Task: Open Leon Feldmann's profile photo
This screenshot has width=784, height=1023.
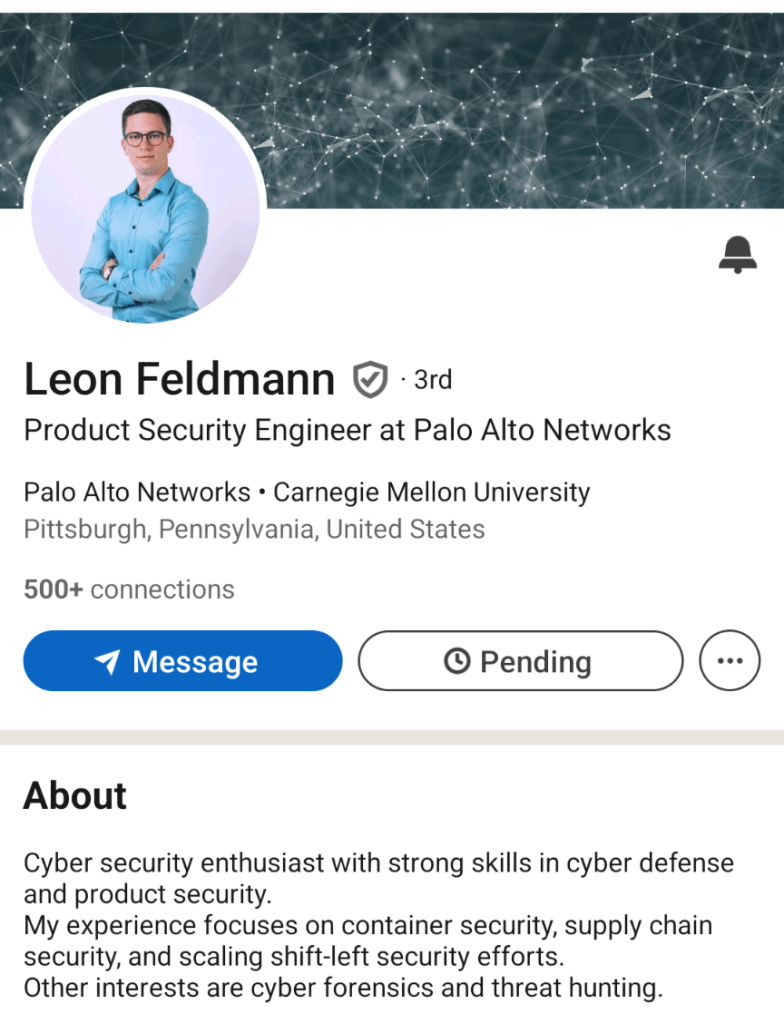Action: (x=146, y=208)
